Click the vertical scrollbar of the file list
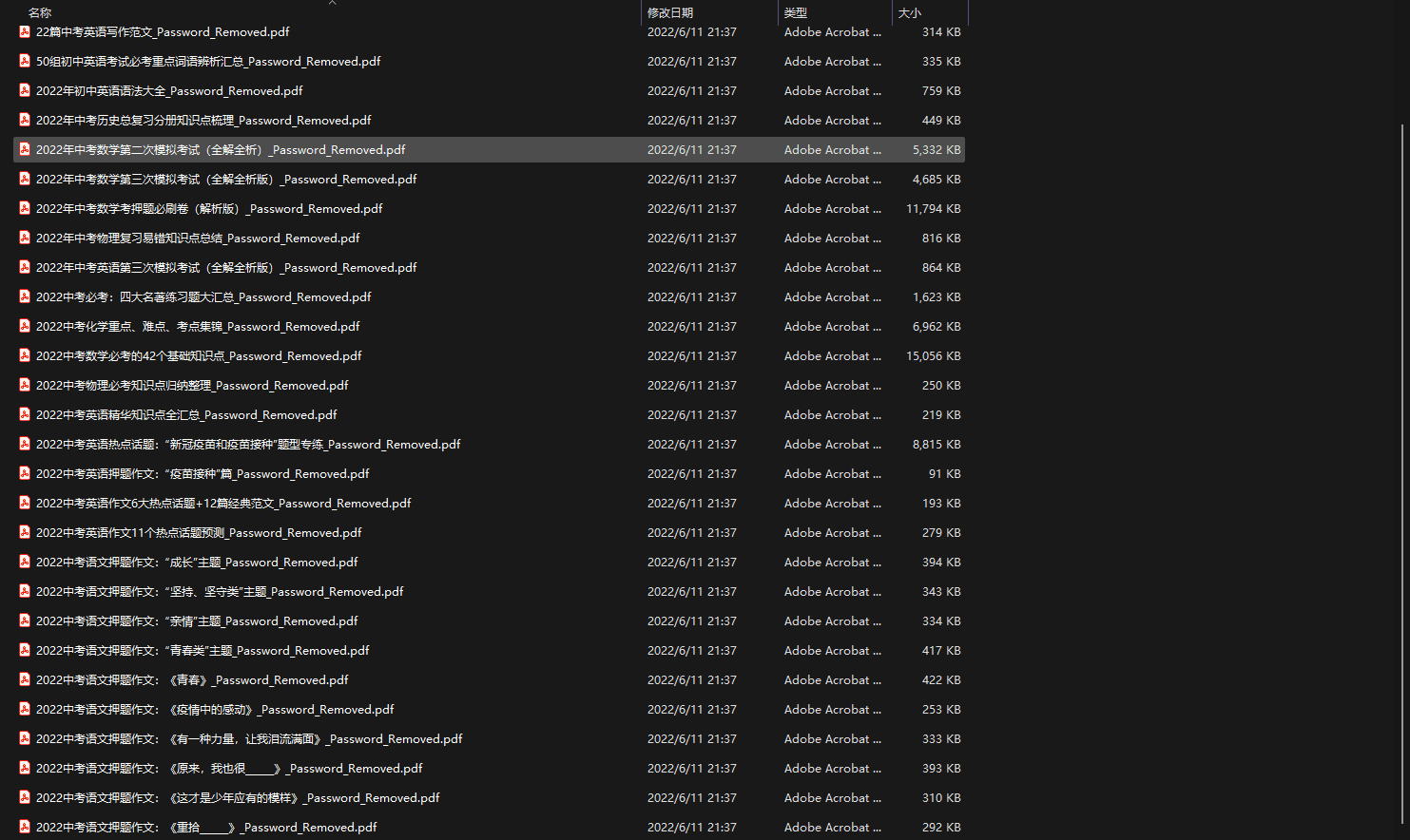Image resolution: width=1410 pixels, height=840 pixels. coord(1403,475)
